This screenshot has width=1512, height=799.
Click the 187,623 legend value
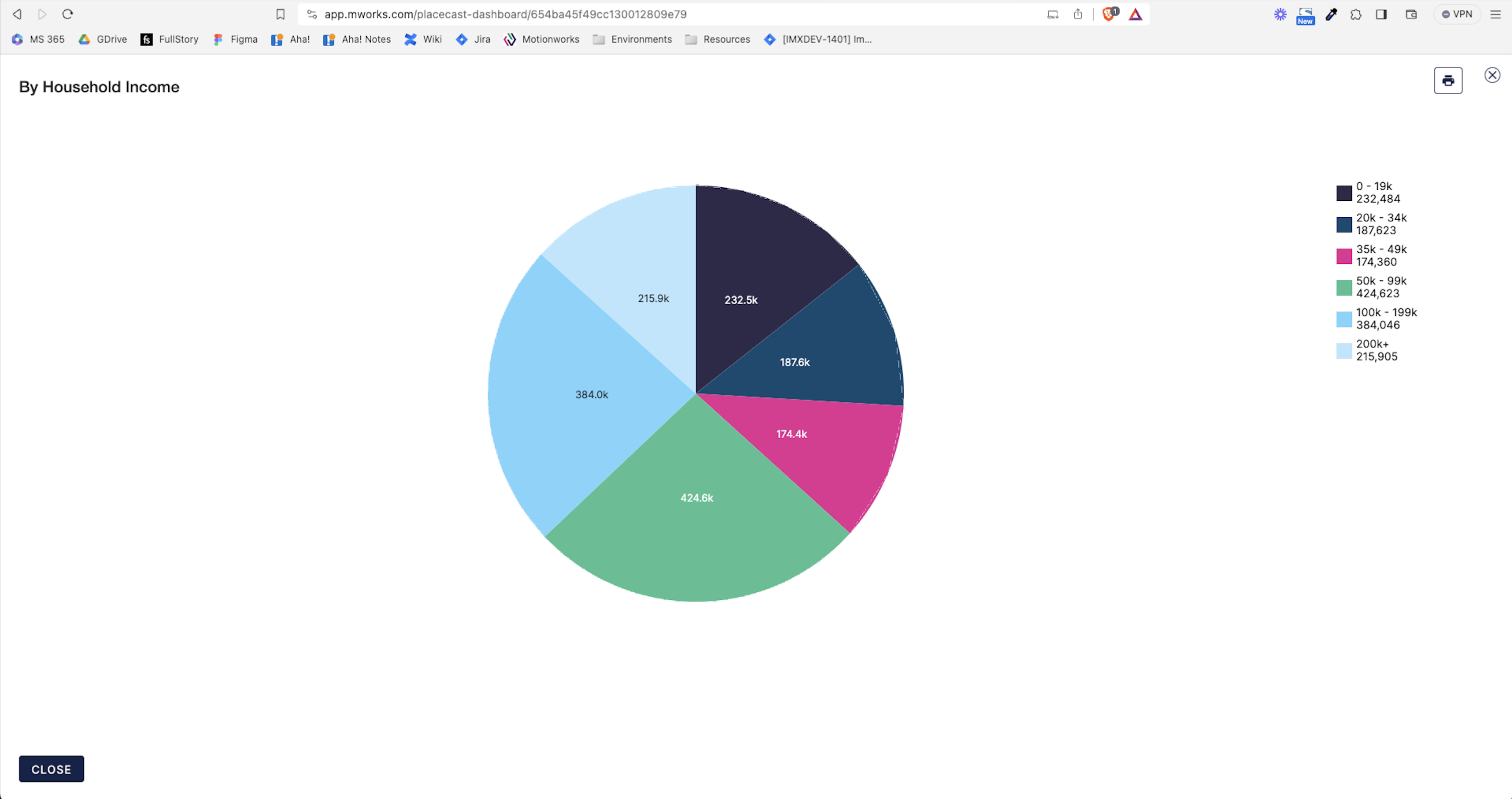[1376, 231]
